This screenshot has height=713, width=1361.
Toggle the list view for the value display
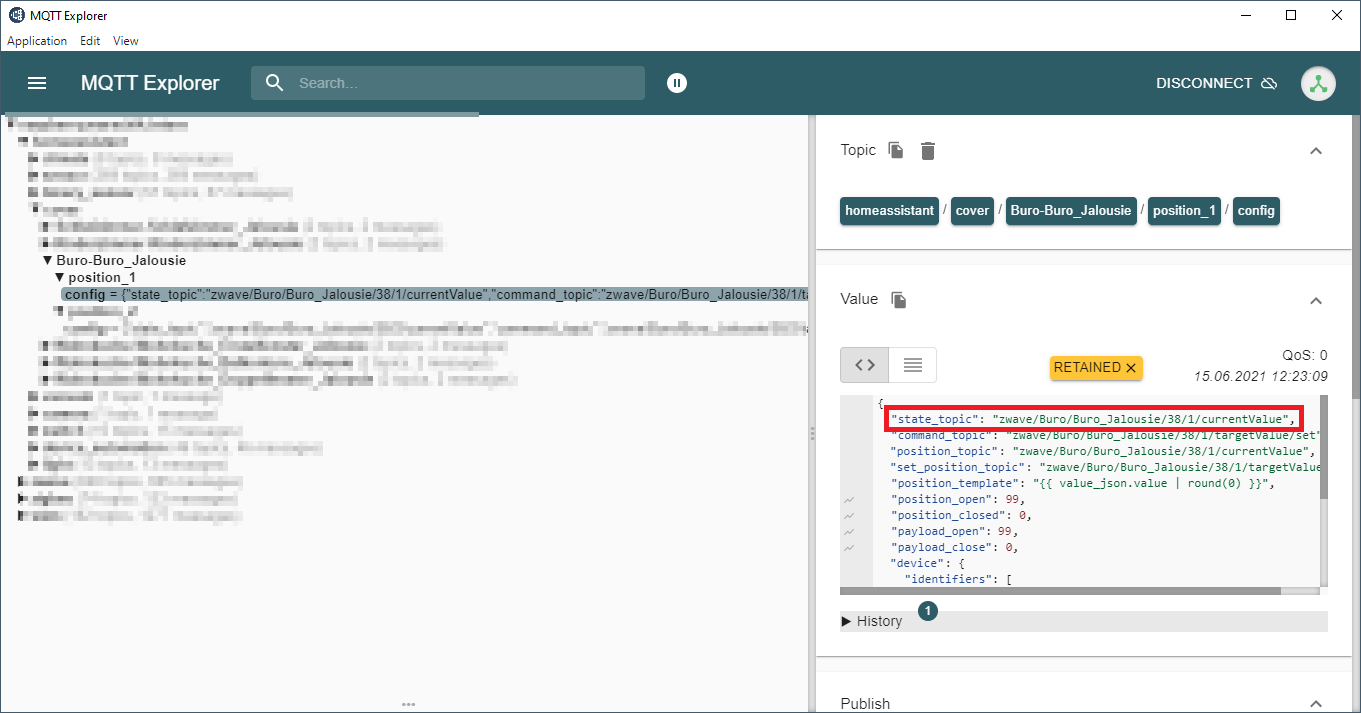click(912, 364)
